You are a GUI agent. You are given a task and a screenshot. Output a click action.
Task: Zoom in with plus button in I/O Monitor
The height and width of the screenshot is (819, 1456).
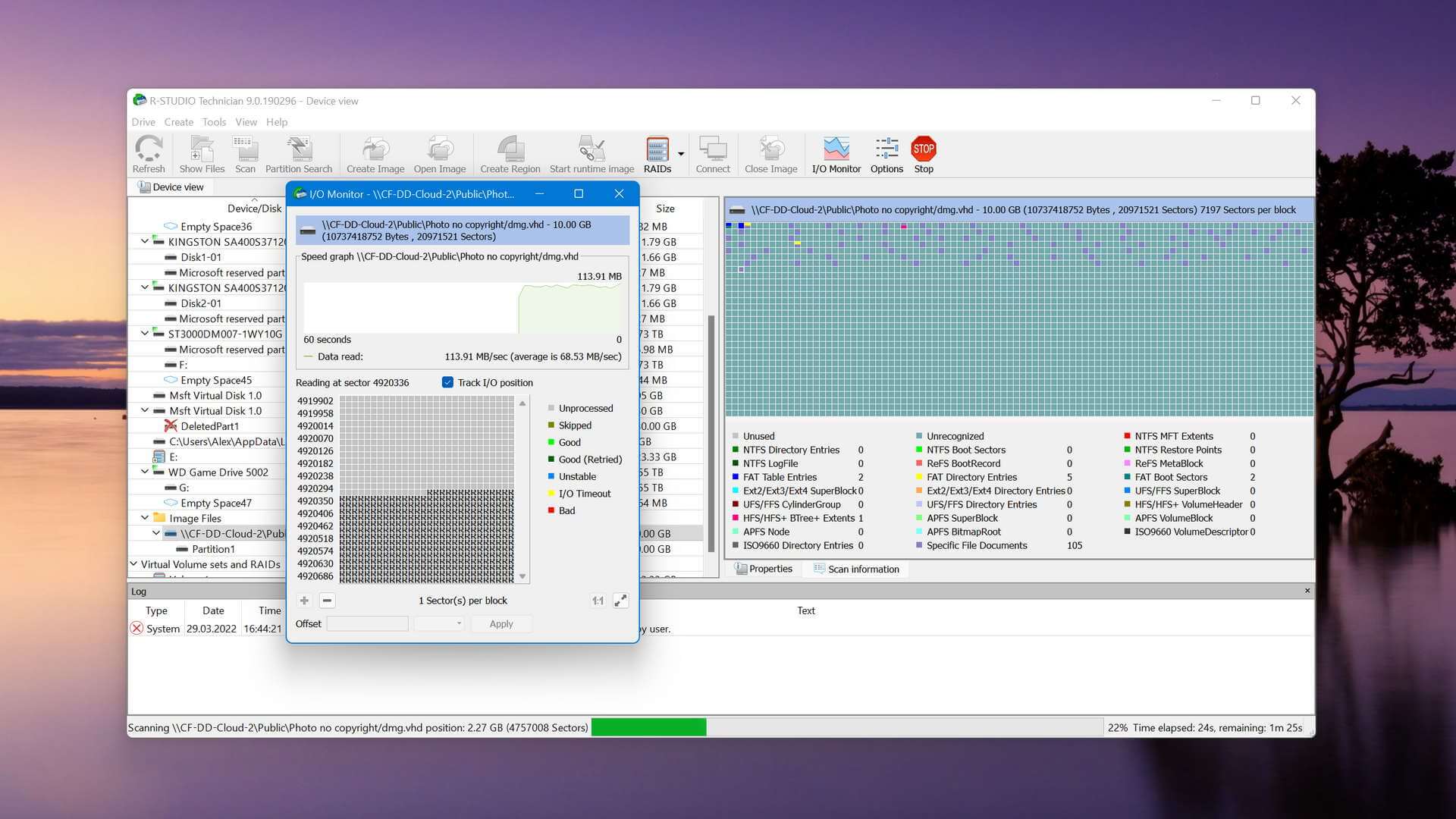click(x=304, y=601)
